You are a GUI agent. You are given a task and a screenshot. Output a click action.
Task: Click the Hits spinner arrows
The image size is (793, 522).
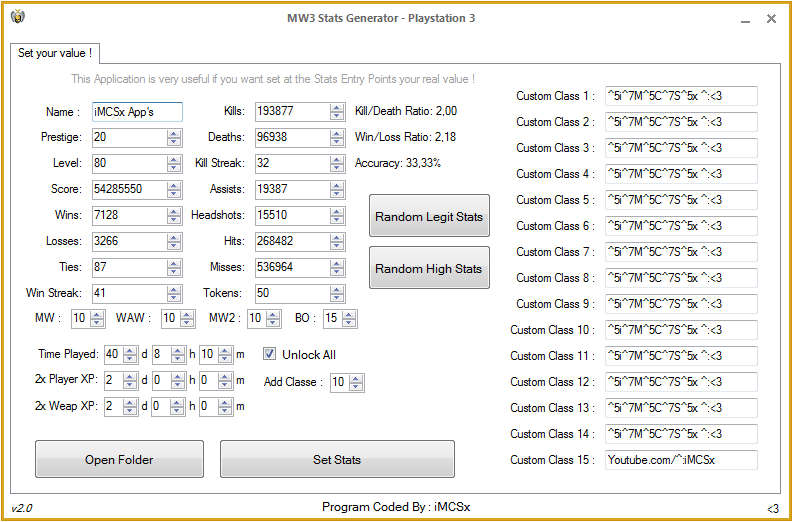pos(337,242)
